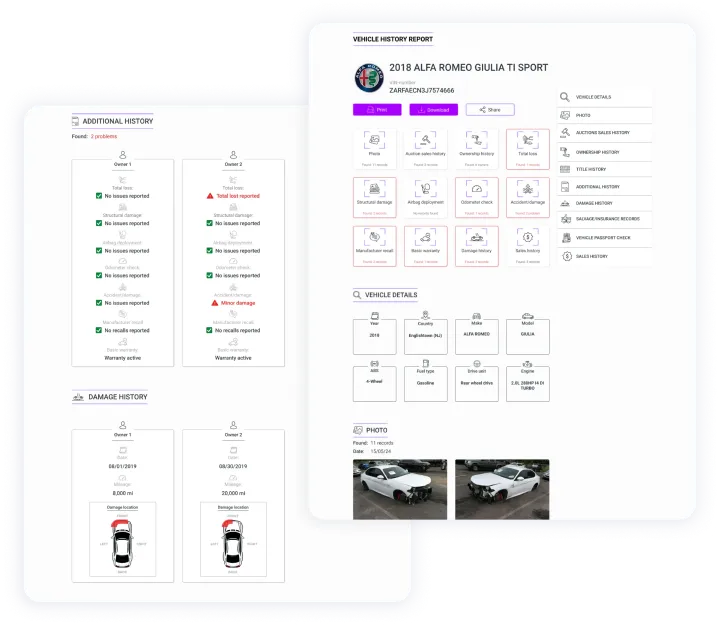Click the Owner 2 person icon in Additional History
Image resolution: width=719 pixels, height=625 pixels.
pyautogui.click(x=233, y=155)
